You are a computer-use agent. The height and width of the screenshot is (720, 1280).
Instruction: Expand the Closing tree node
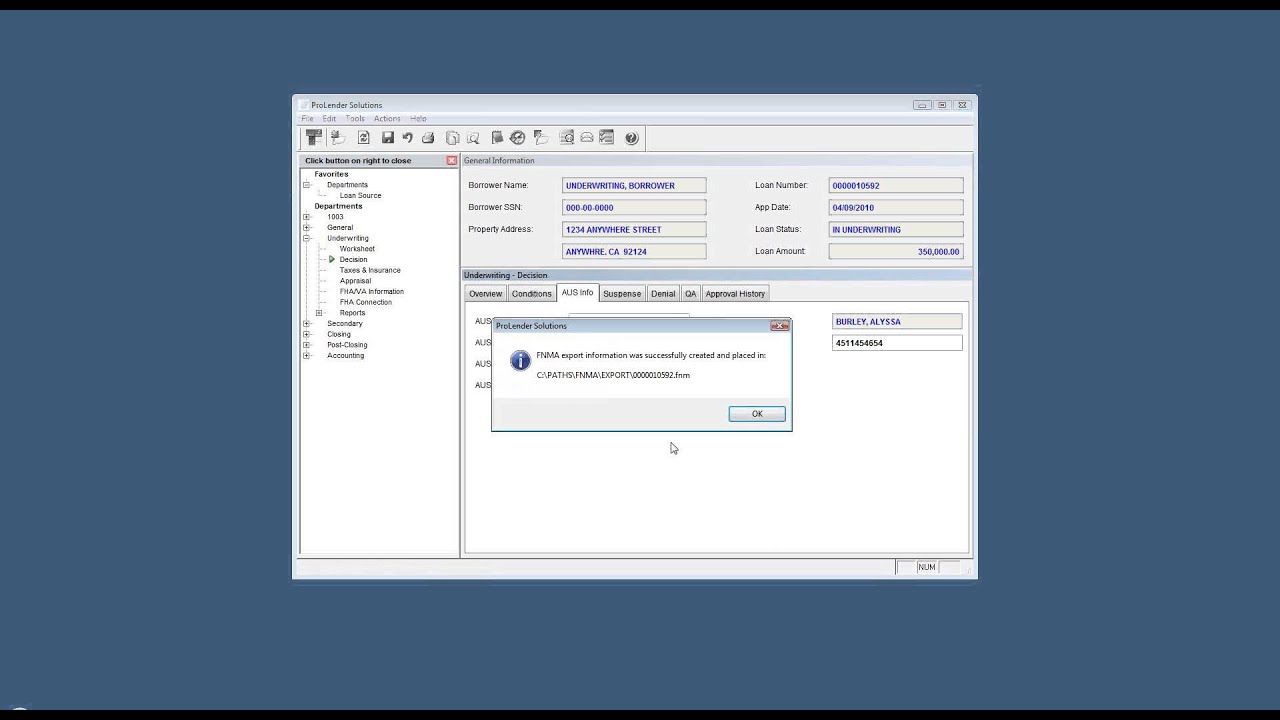[x=307, y=334]
